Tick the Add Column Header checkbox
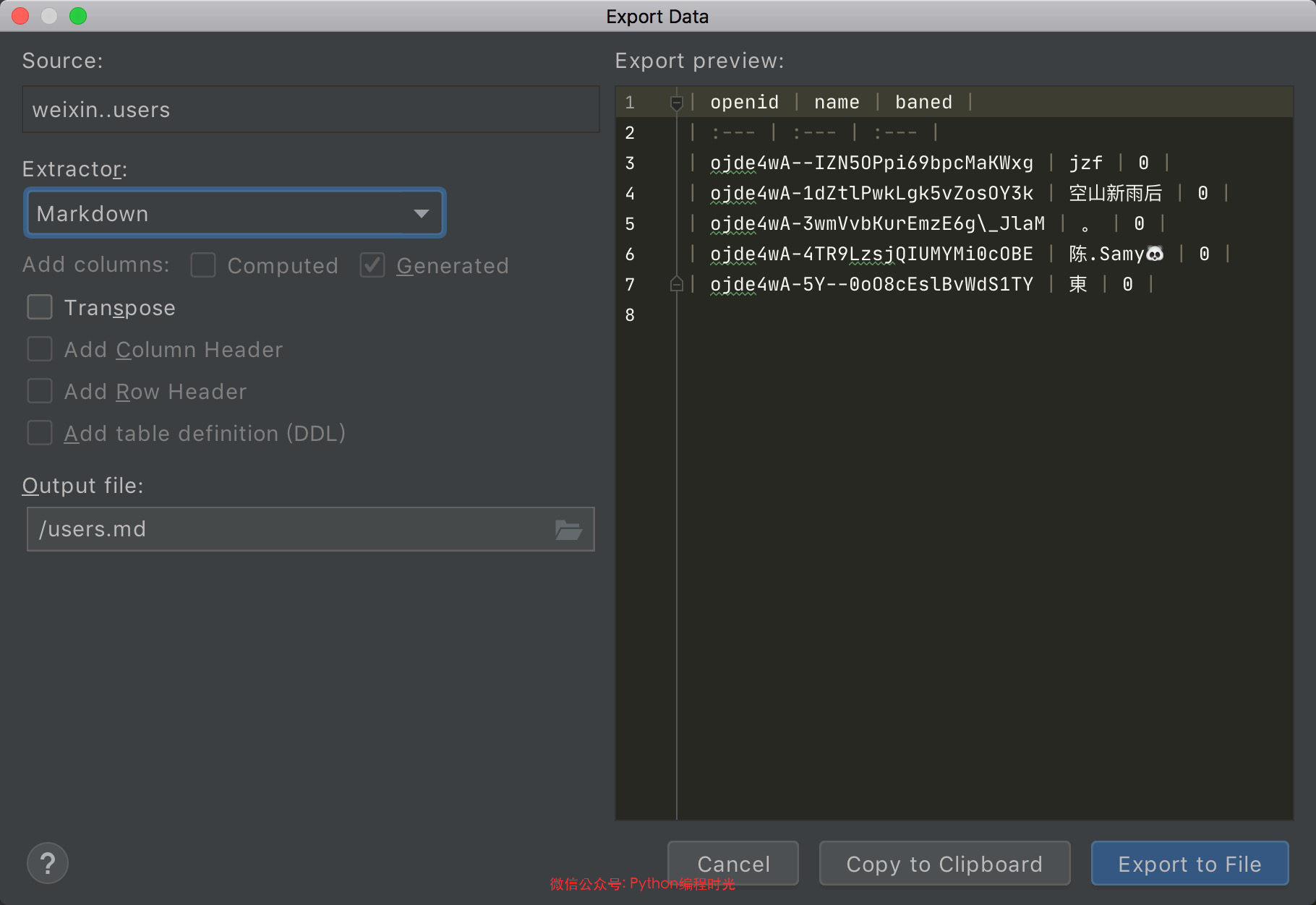Screen dimensions: 1316x905 (x=40, y=349)
